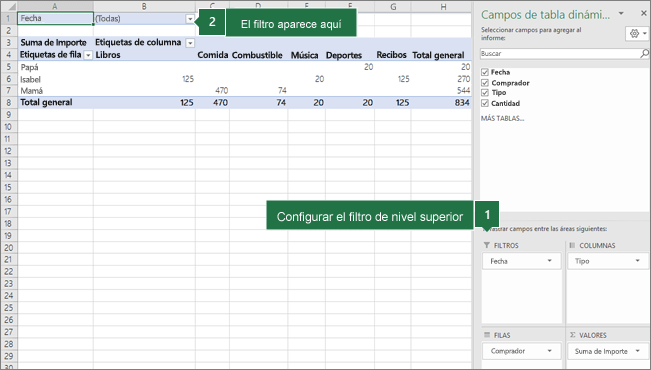The image size is (651, 370).
Task: Select row header 20
Action: coord(8,247)
